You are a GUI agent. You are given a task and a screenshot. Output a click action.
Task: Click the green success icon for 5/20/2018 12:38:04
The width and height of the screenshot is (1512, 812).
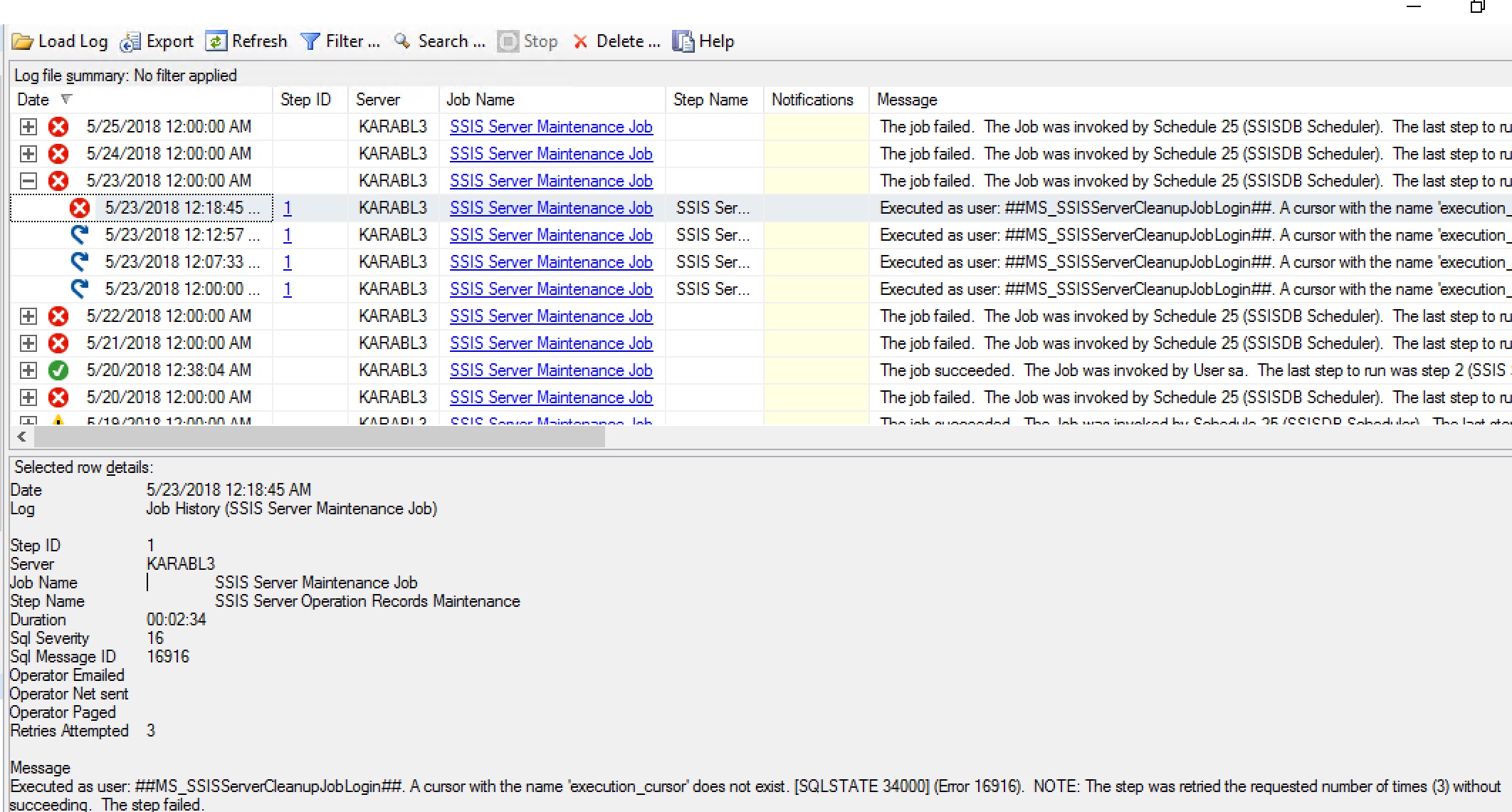(58, 370)
